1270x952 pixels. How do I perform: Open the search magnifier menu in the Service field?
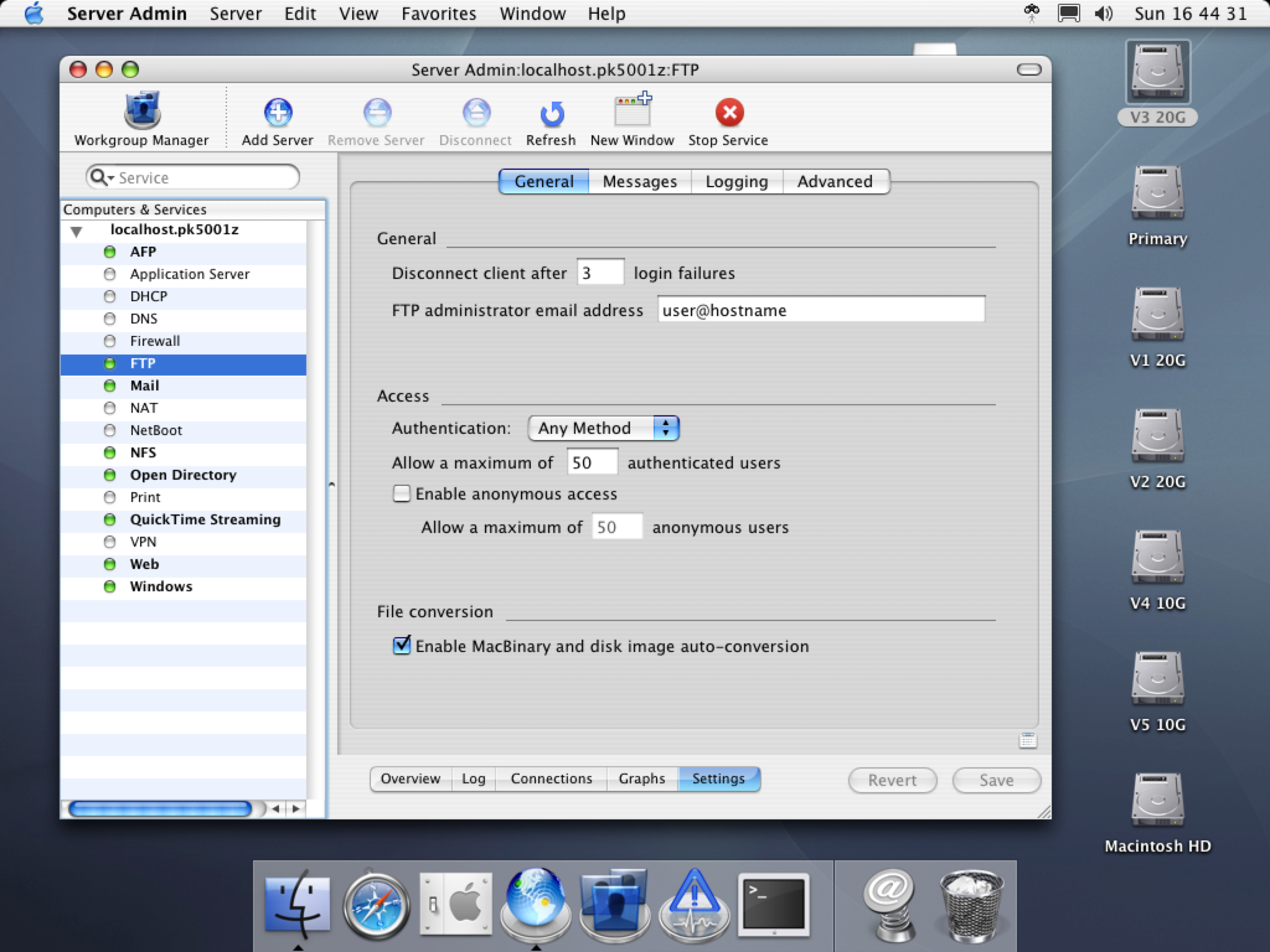pos(102,177)
